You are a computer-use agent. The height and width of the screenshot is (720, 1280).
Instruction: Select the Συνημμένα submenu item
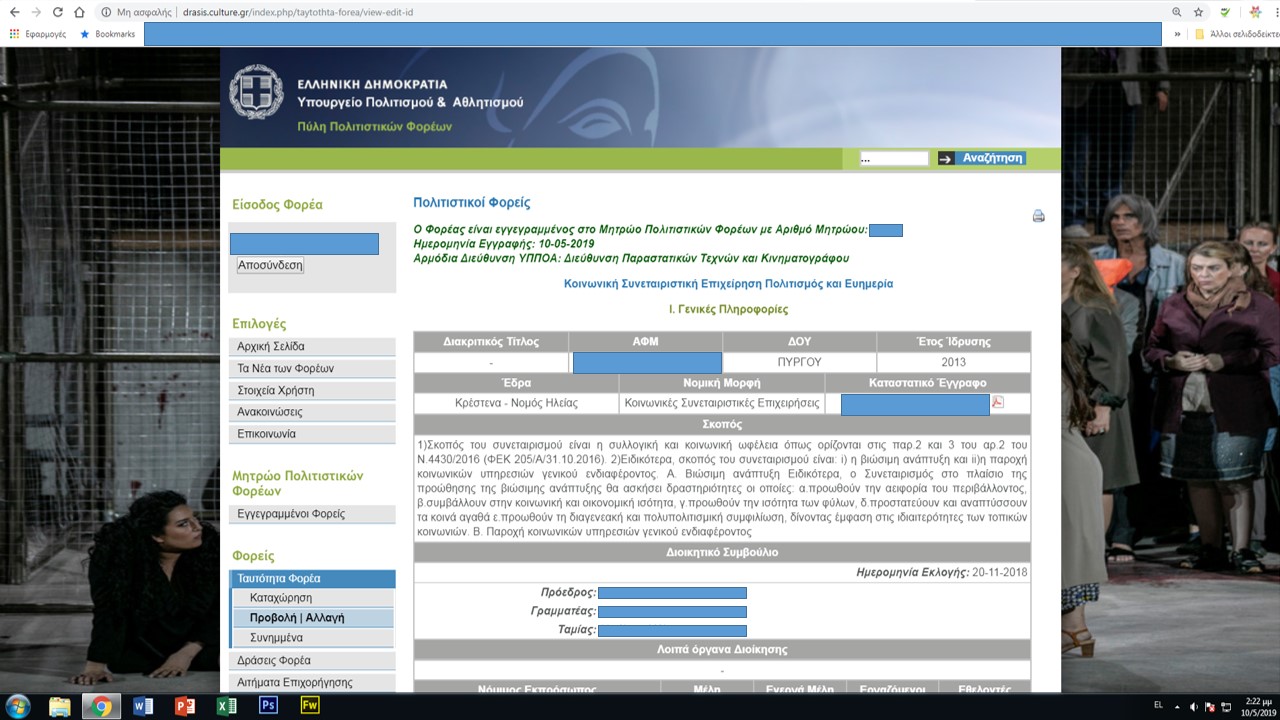coord(314,637)
